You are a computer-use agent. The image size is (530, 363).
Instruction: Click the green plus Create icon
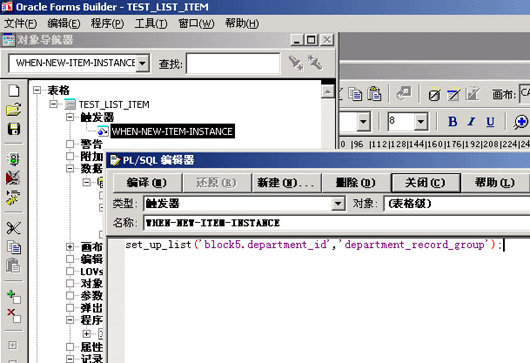pos(14,296)
